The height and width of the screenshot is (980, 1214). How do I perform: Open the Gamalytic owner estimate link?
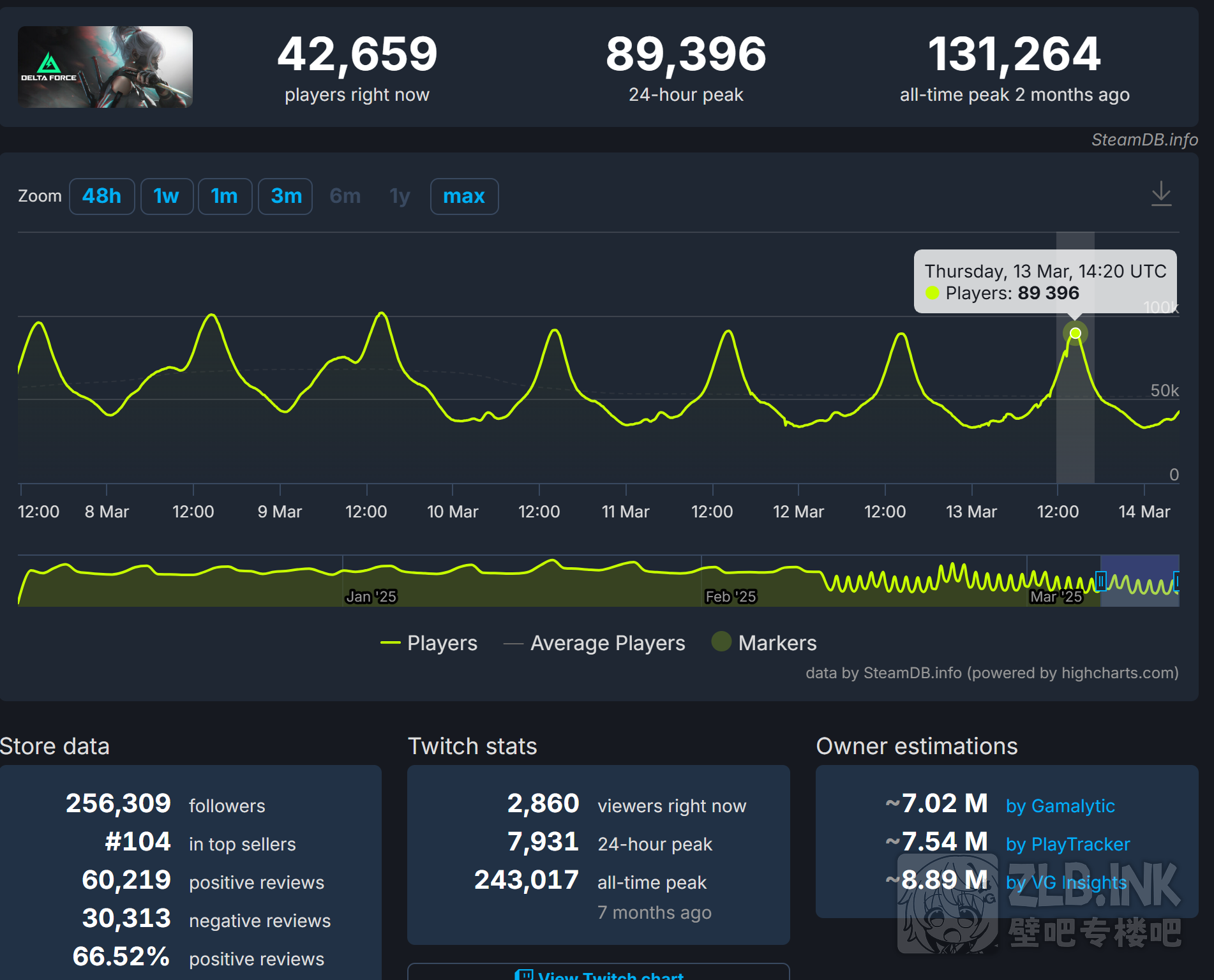tap(1060, 806)
